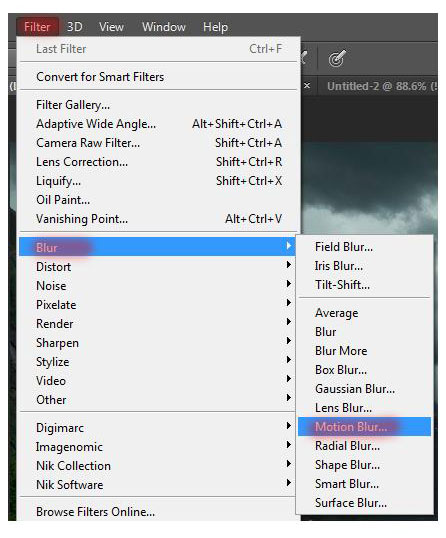Switch to the Untitled-2 document tab

coord(381,86)
